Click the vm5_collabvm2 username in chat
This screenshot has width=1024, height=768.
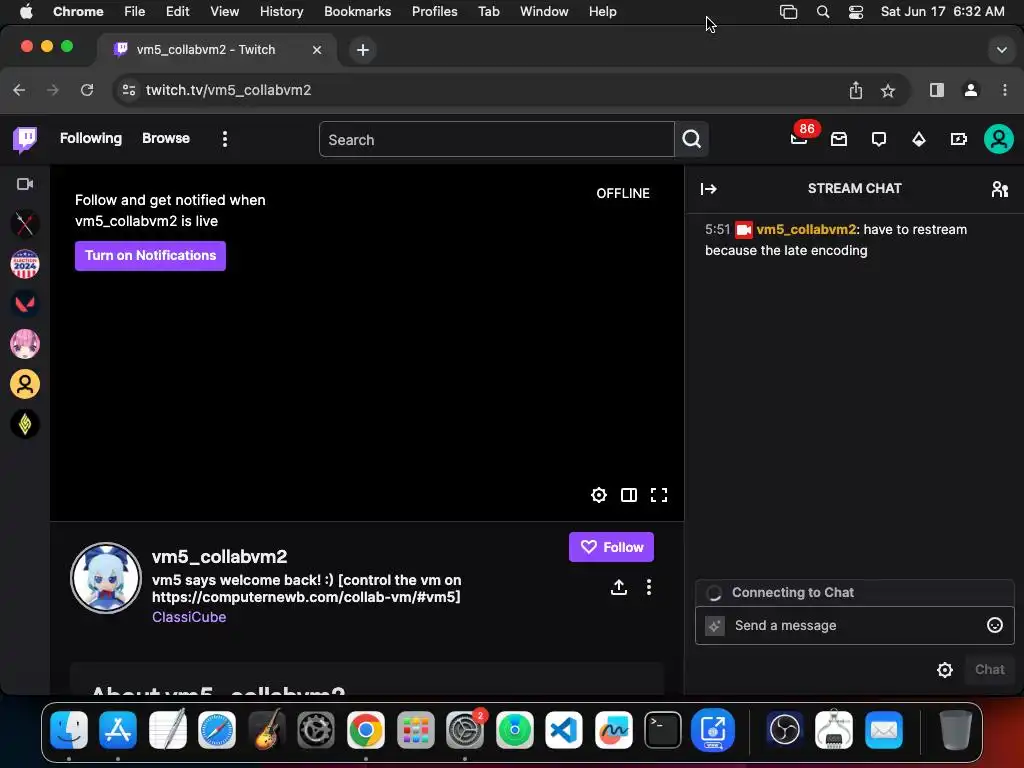(806, 229)
